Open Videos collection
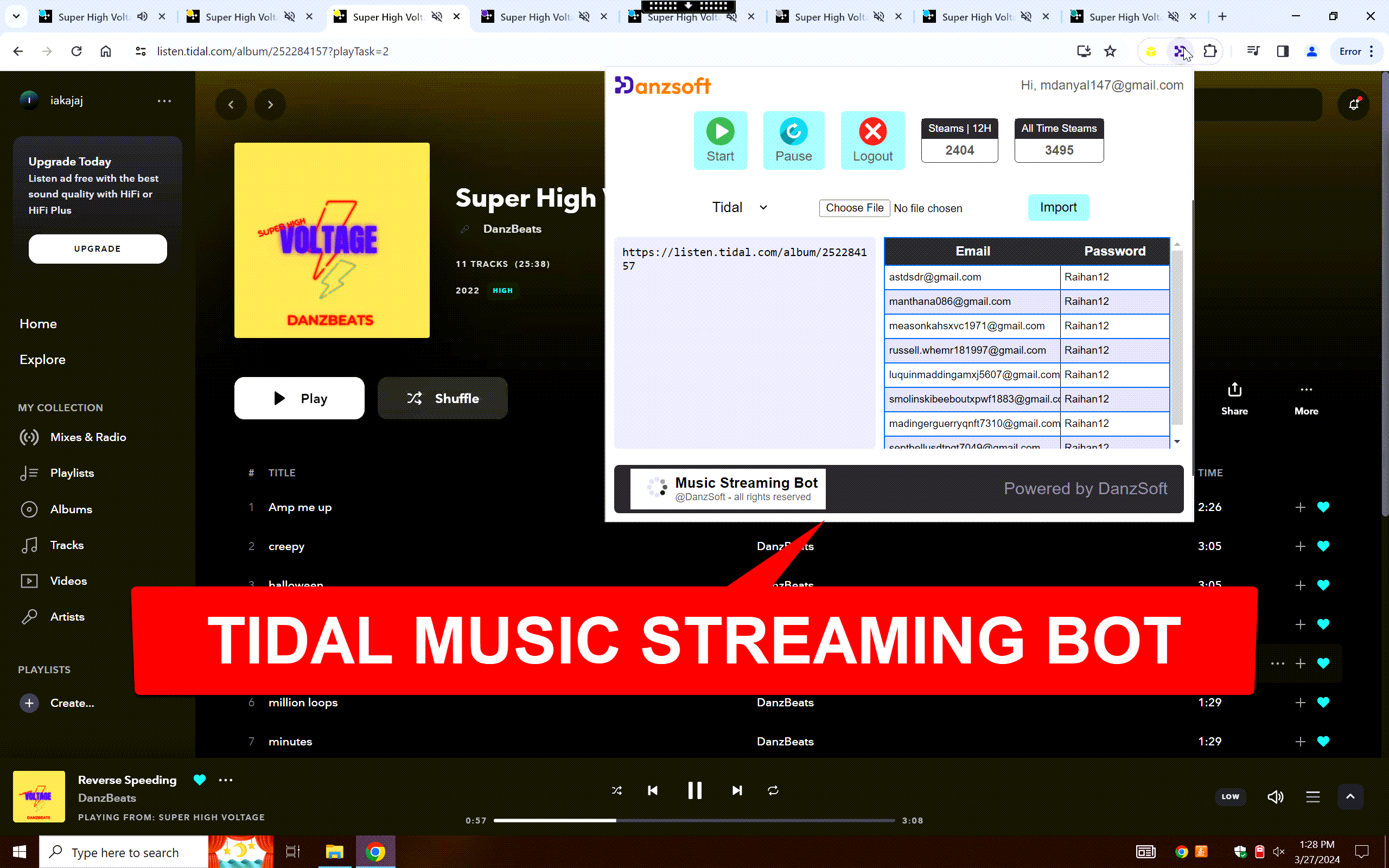 tap(53, 581)
